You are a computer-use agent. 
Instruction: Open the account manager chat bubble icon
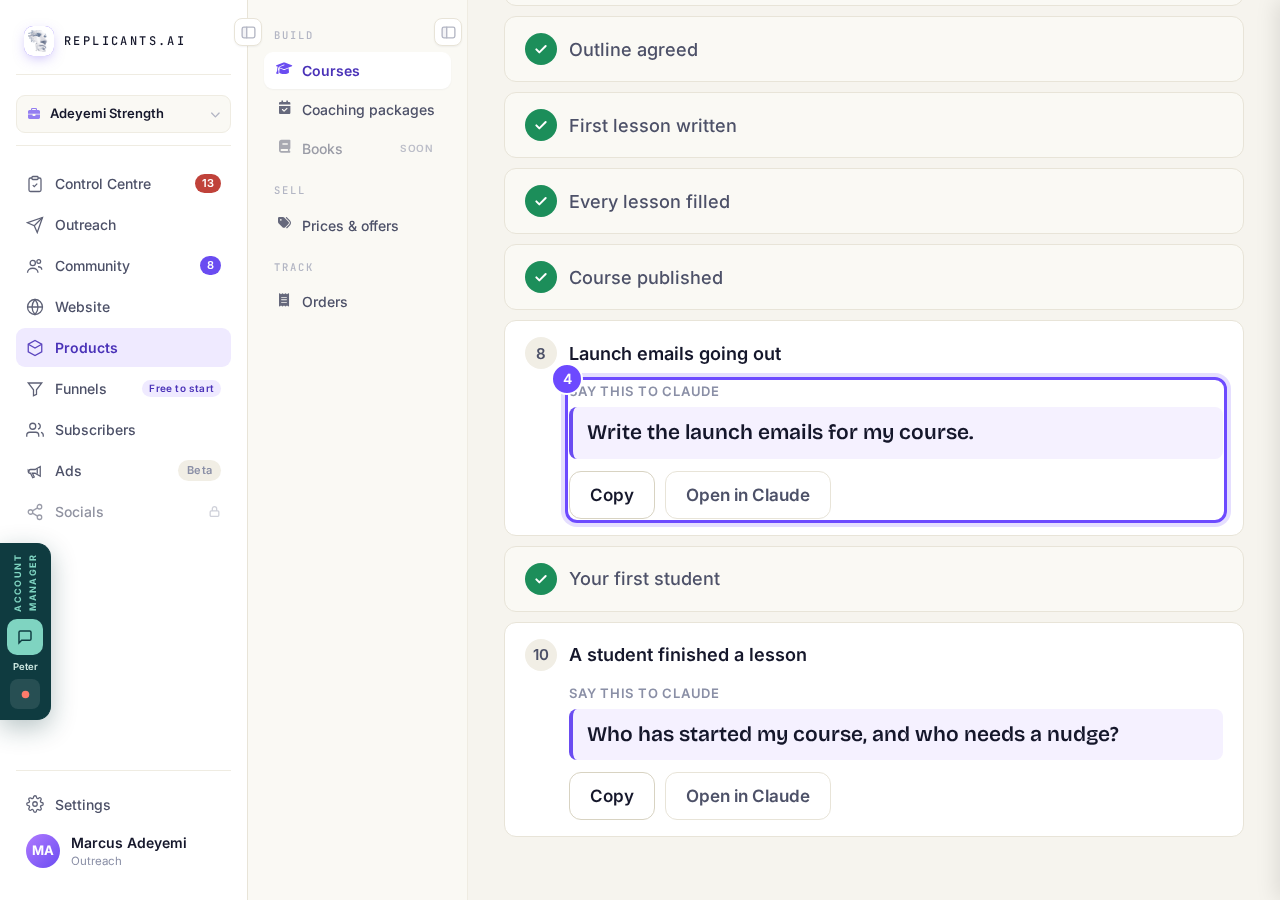pyautogui.click(x=25, y=637)
